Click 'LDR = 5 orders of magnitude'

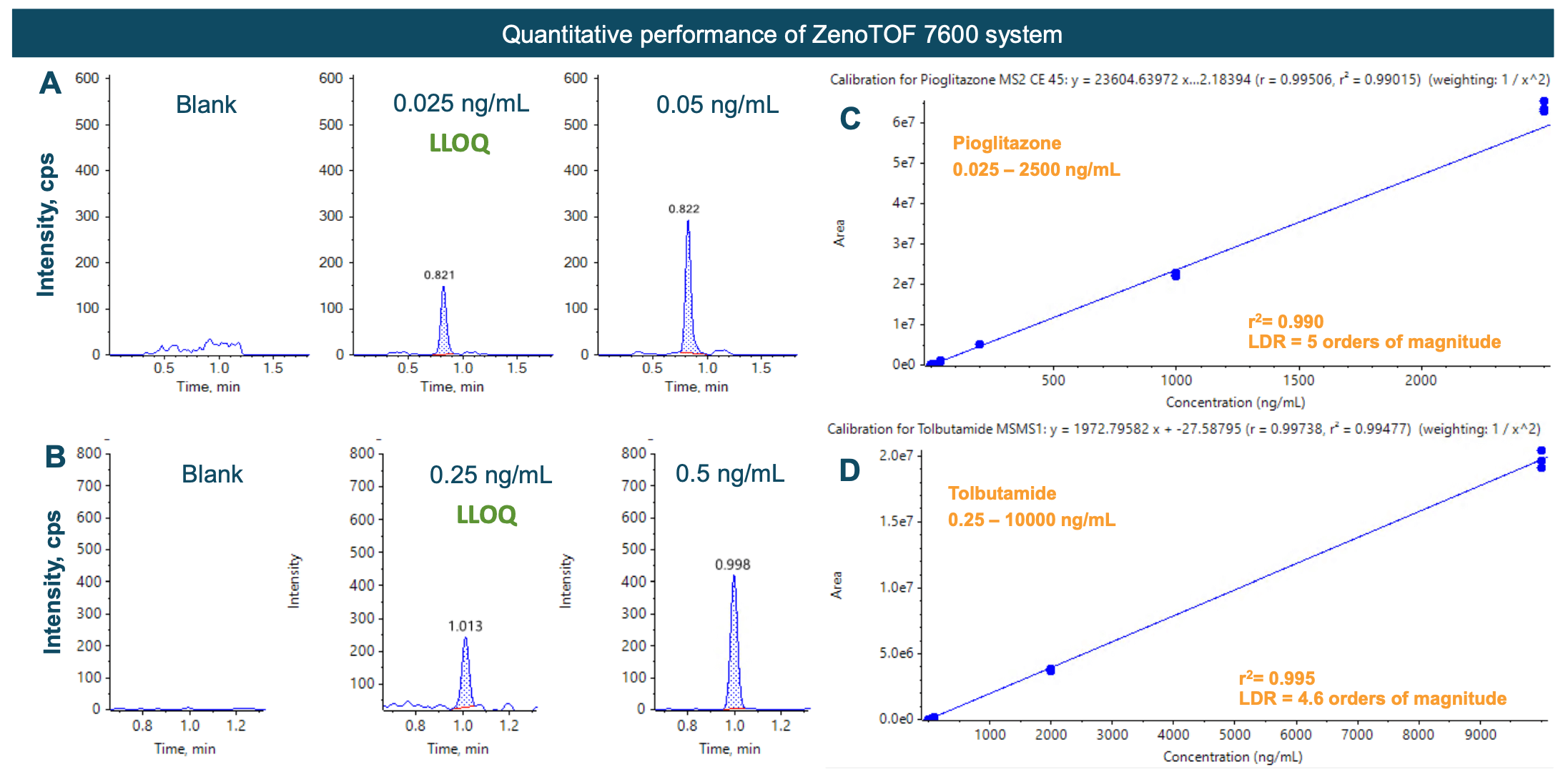click(x=1374, y=342)
